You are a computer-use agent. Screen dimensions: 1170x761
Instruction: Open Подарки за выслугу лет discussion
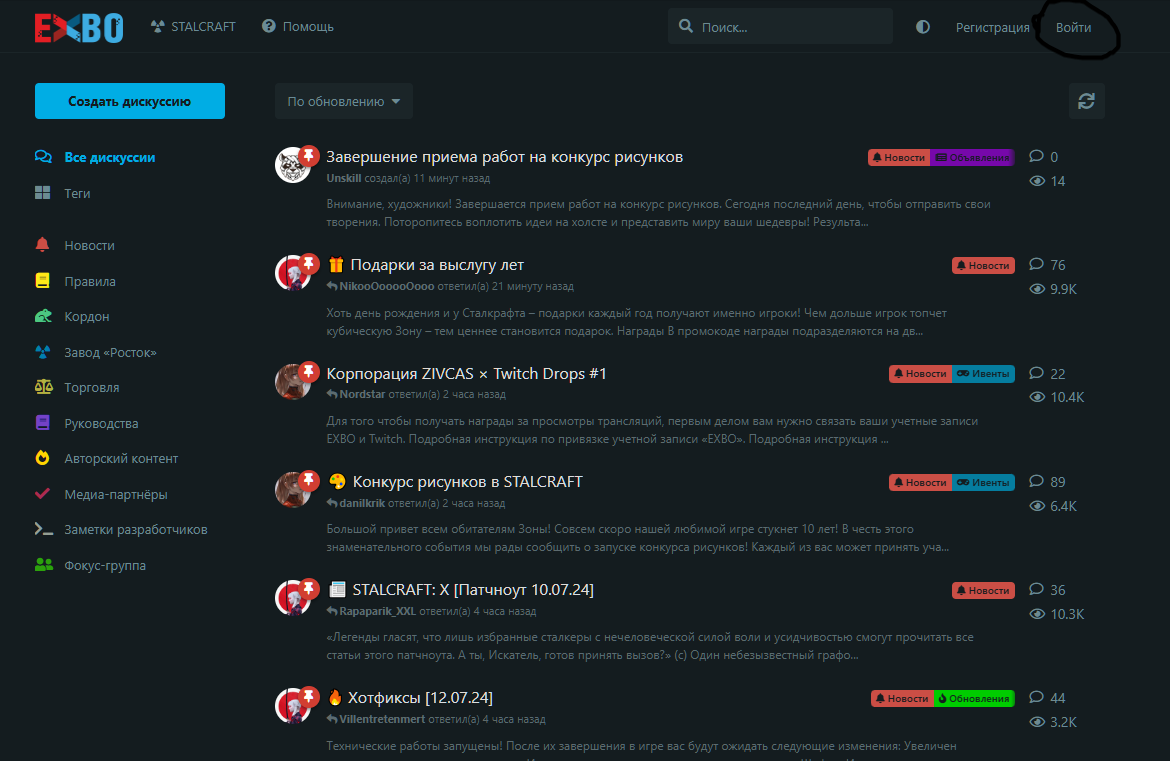437,265
